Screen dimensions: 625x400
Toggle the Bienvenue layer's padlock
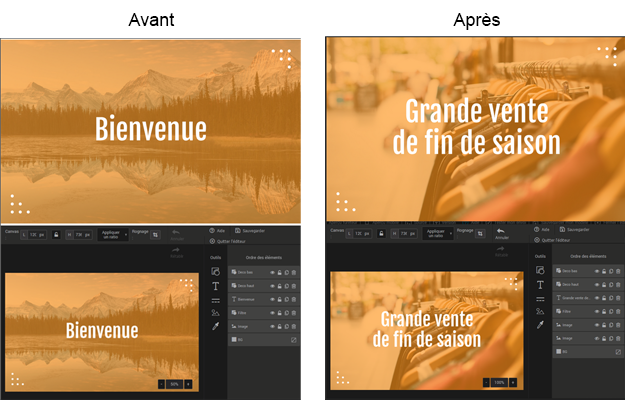279,299
